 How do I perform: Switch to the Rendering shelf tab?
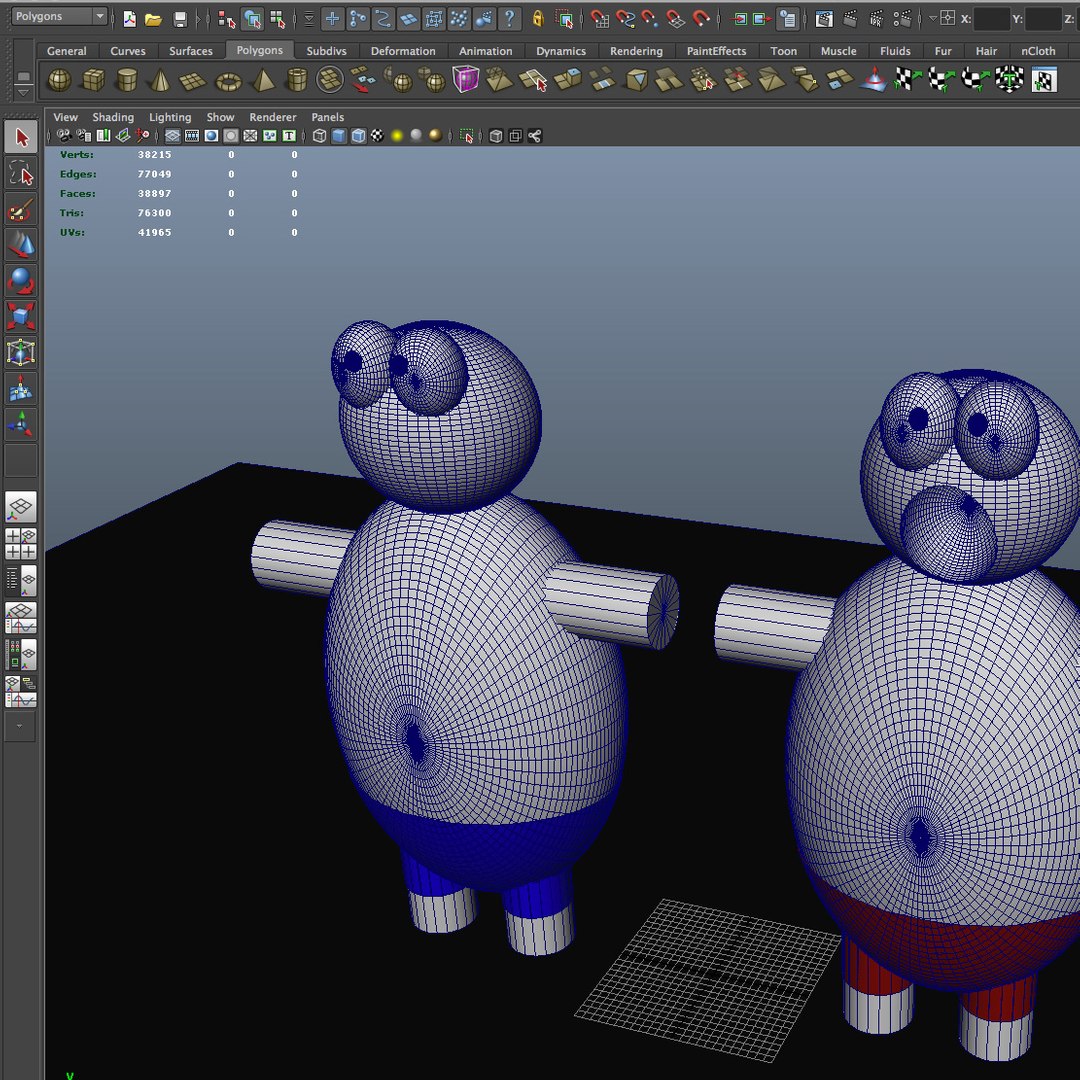click(636, 51)
